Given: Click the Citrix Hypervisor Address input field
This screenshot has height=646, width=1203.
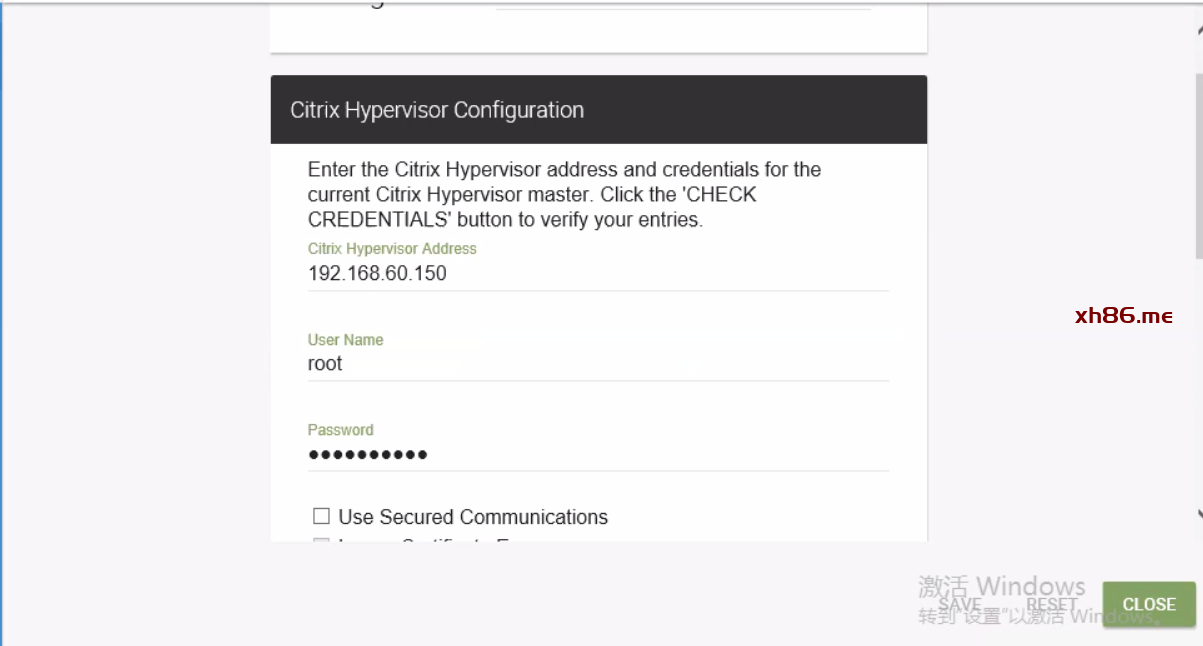Looking at the screenshot, I should [x=598, y=273].
